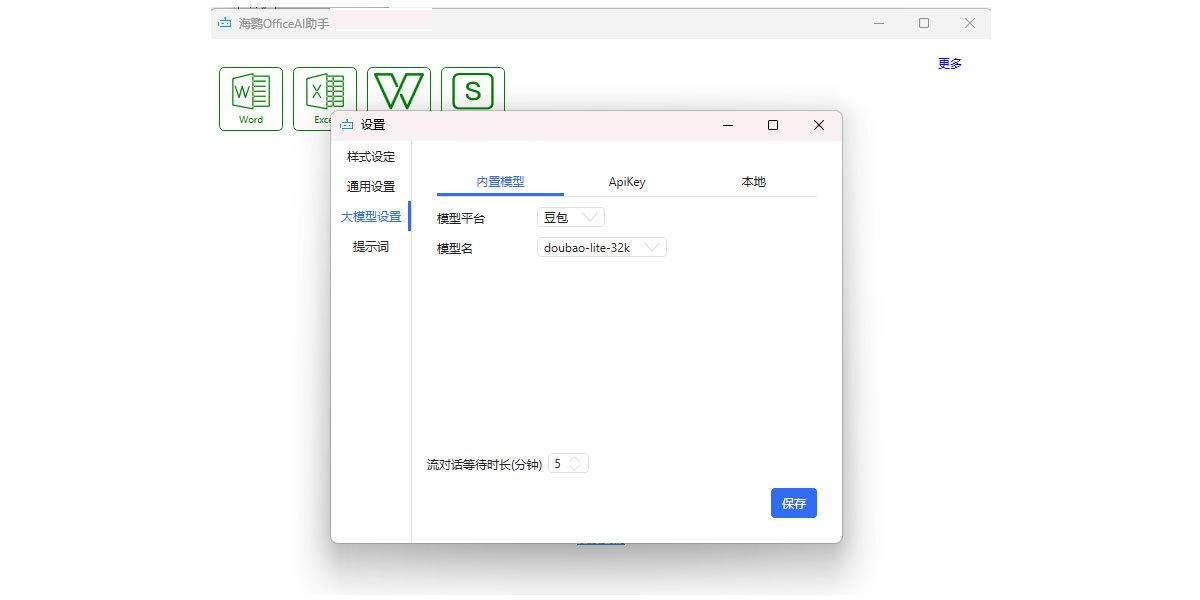Click the robot icon in 设置 title bar
1200x600 pixels.
coord(347,125)
